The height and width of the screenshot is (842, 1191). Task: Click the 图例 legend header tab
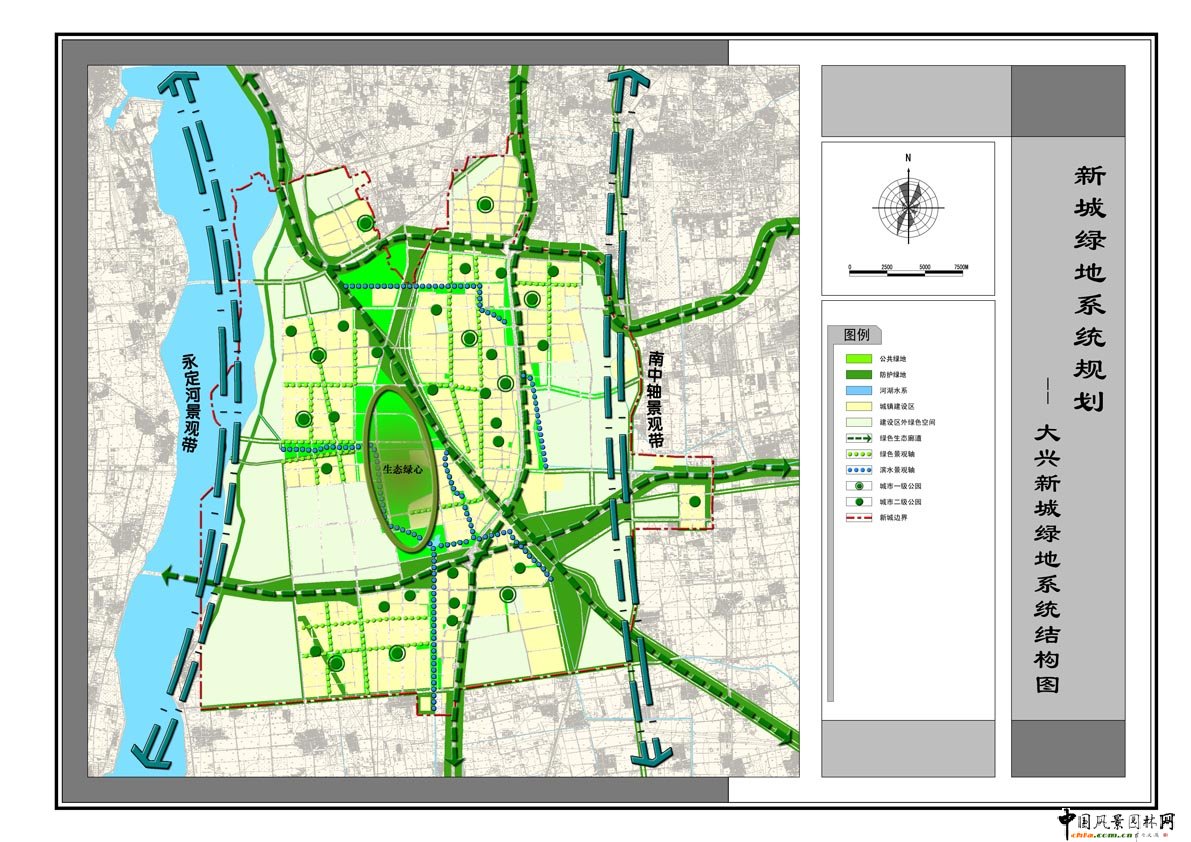pyautogui.click(x=859, y=334)
